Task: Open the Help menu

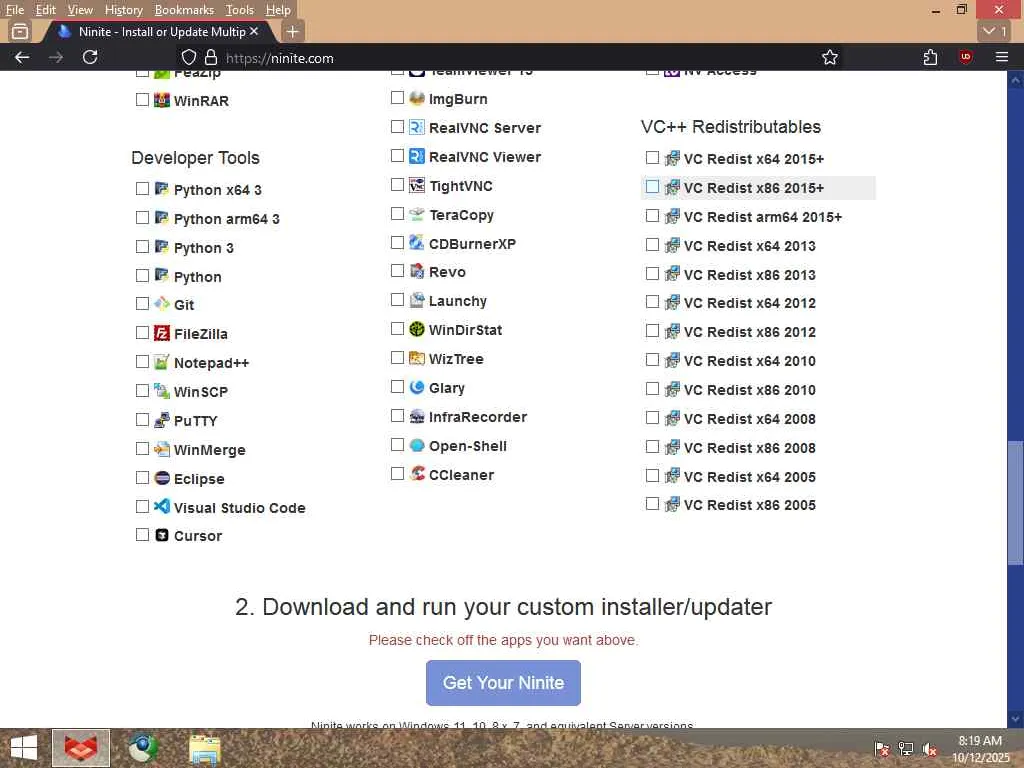Action: 278,10
